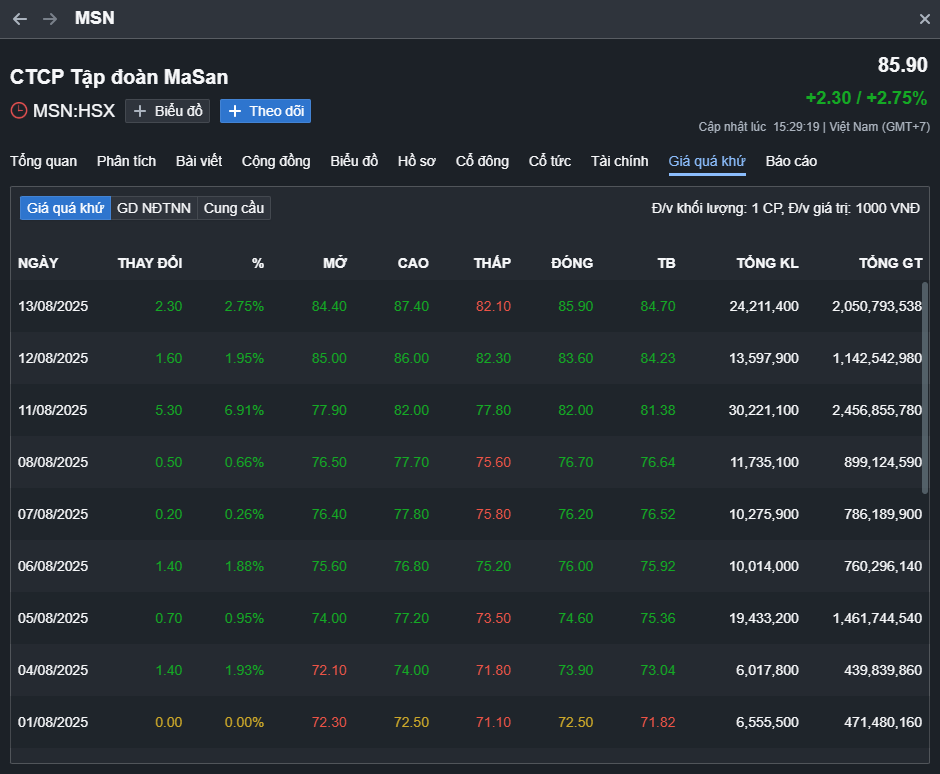Open the Cổ đông tab
This screenshot has height=774, width=940.
click(x=482, y=161)
